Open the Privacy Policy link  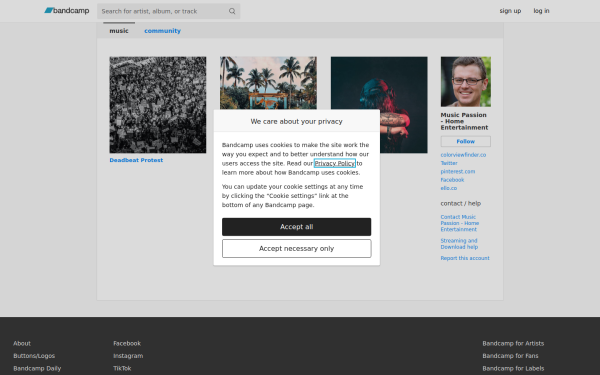pos(334,163)
